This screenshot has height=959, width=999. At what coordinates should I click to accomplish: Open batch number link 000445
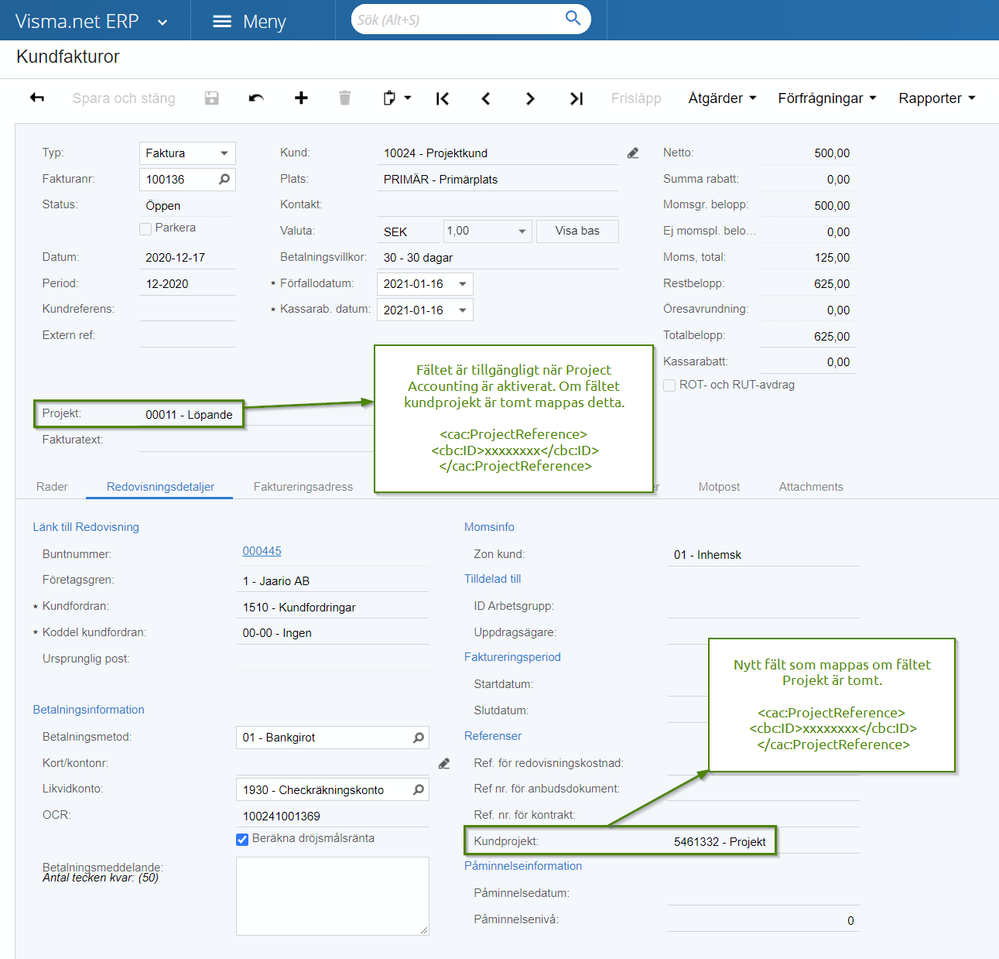262,551
